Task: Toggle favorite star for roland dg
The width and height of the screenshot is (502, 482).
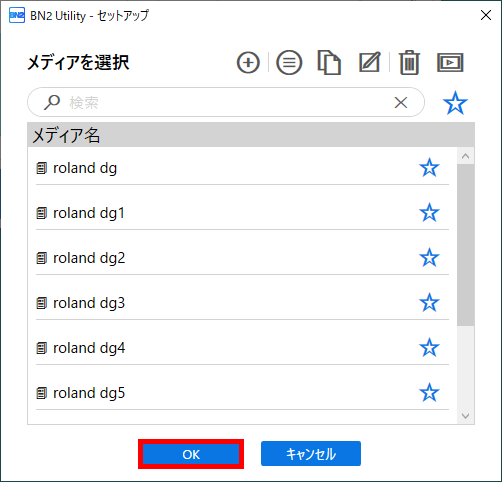Action: [x=429, y=168]
